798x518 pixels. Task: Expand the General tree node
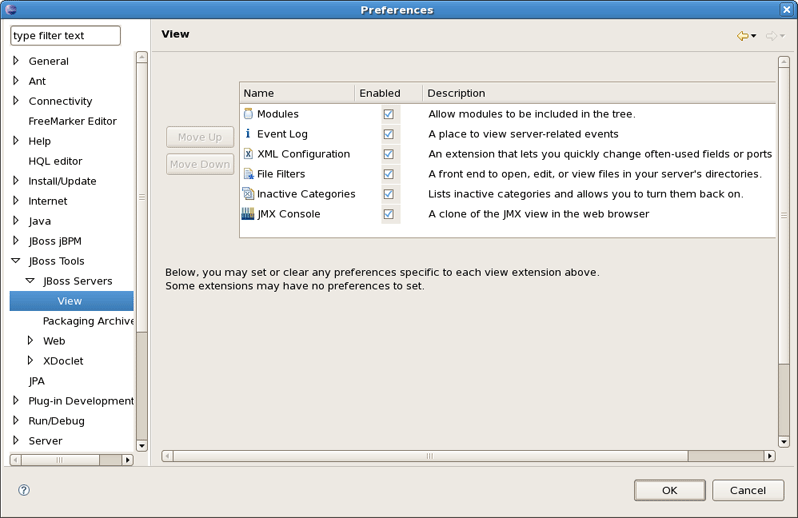click(16, 61)
